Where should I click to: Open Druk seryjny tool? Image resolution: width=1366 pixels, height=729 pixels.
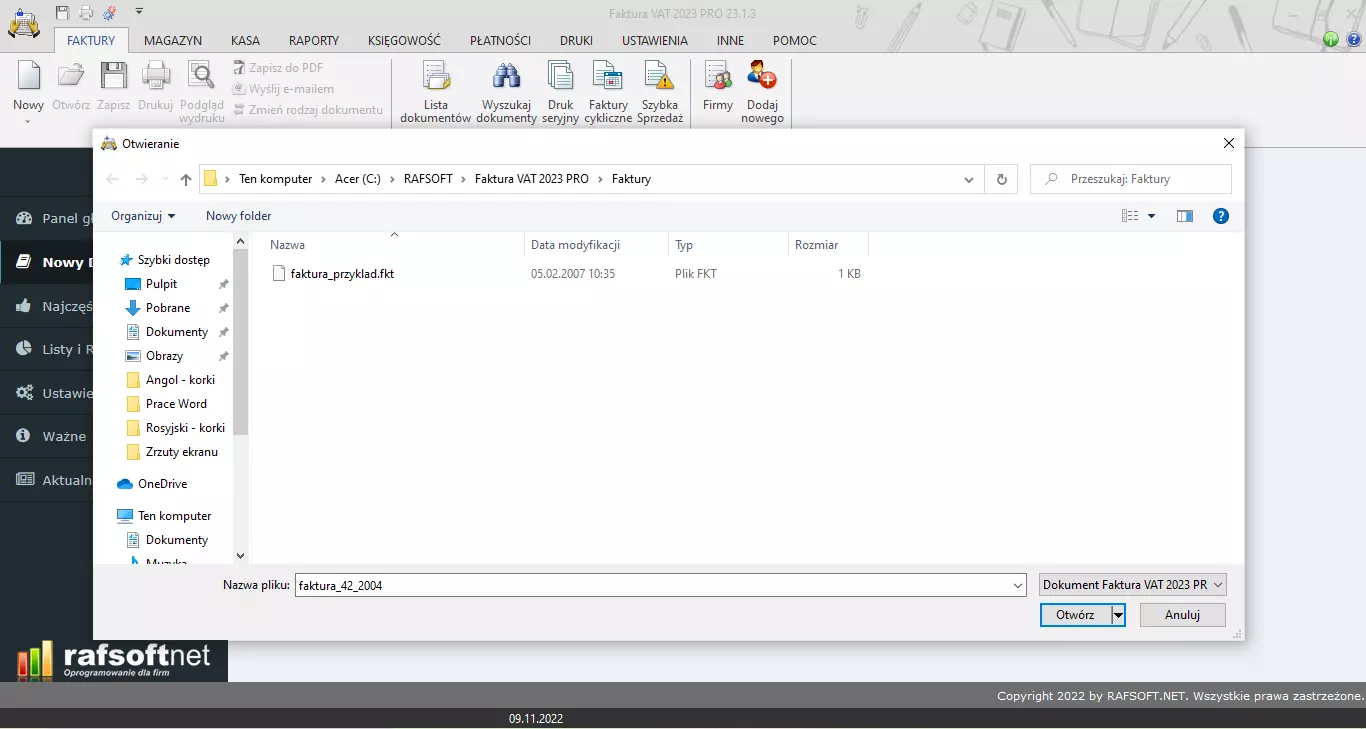click(560, 90)
